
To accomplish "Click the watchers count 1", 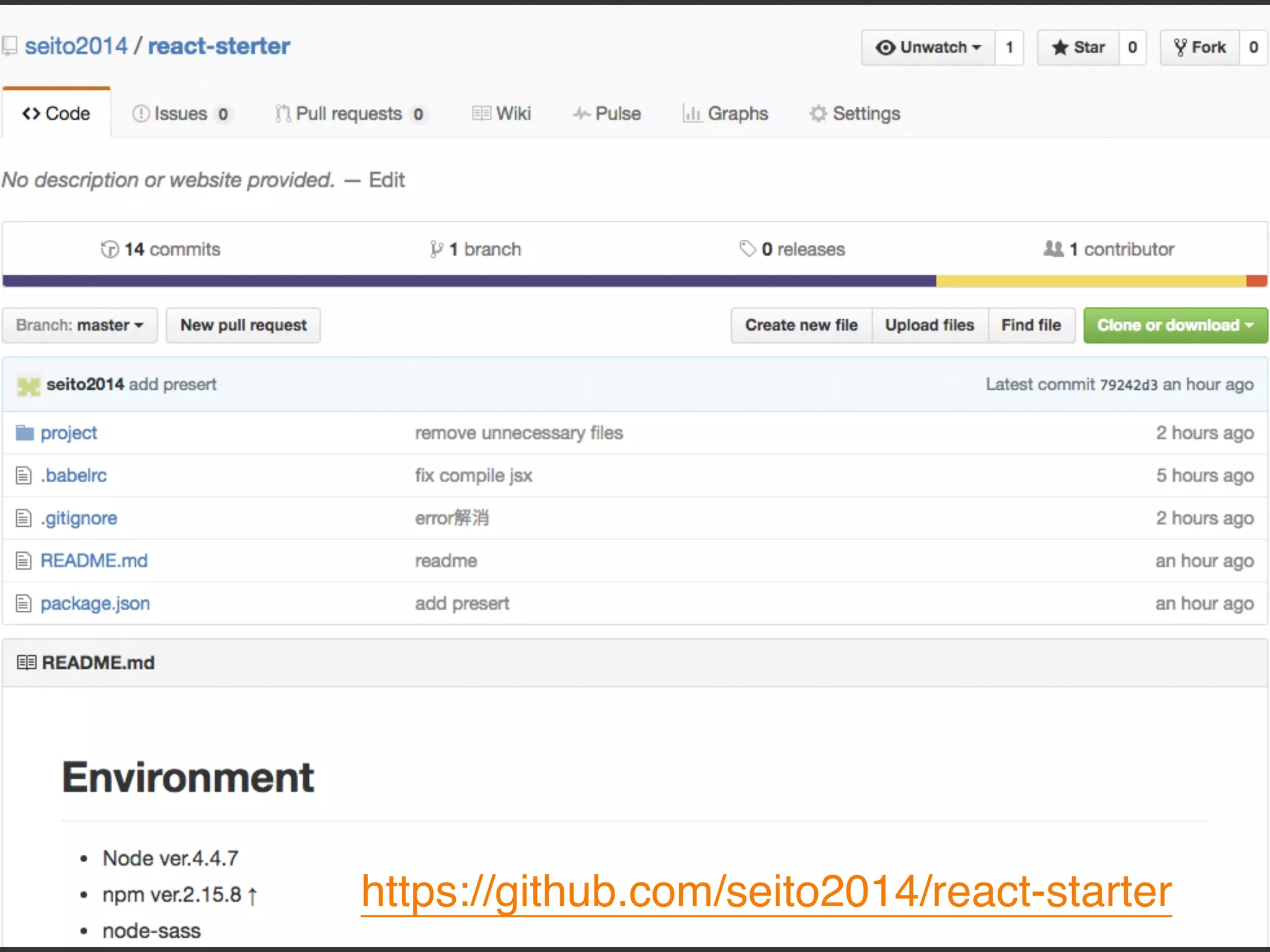I will 1010,47.
